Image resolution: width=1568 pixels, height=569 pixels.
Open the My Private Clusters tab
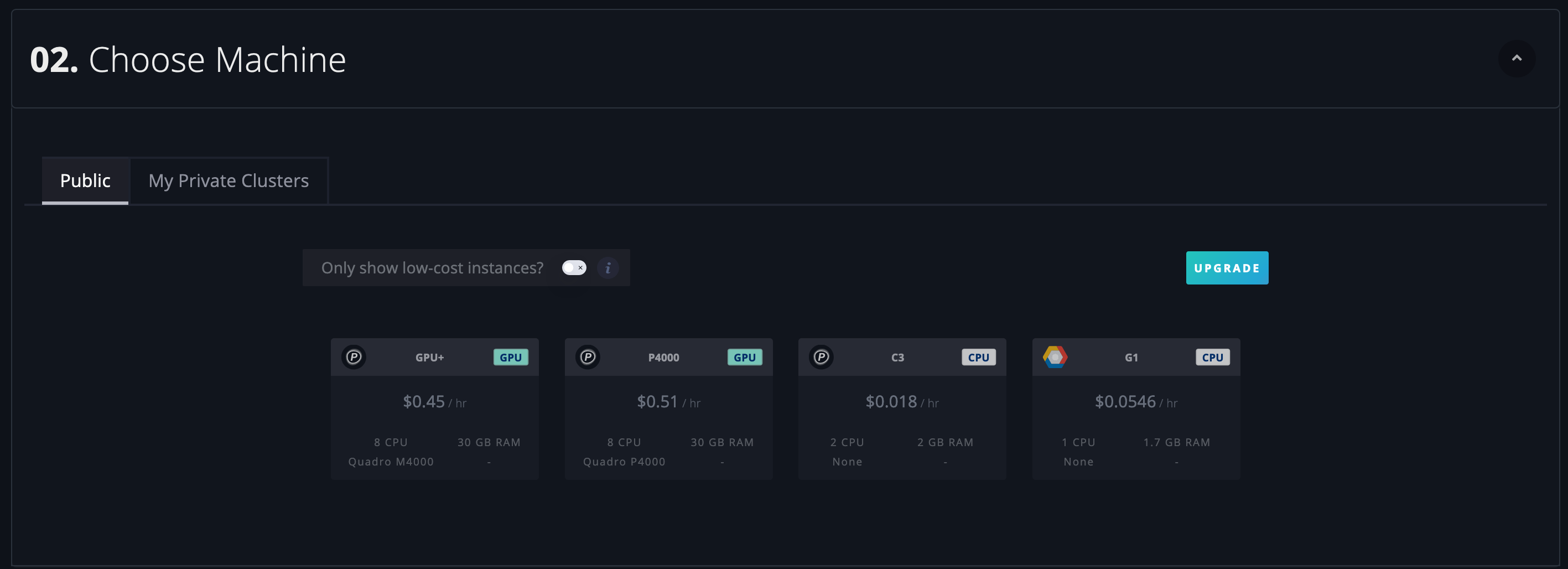click(x=229, y=181)
